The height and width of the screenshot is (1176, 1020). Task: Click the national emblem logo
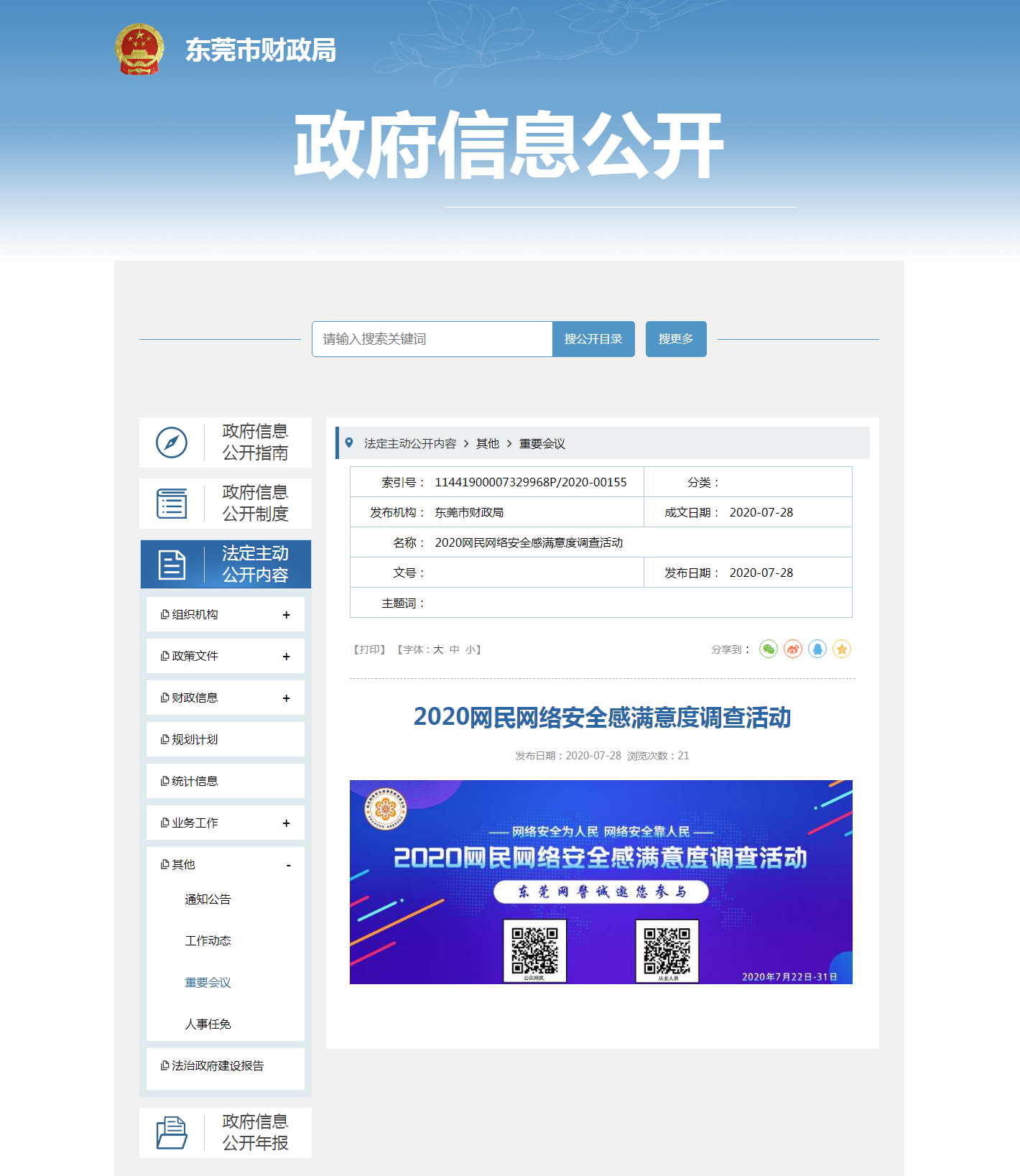[x=139, y=50]
